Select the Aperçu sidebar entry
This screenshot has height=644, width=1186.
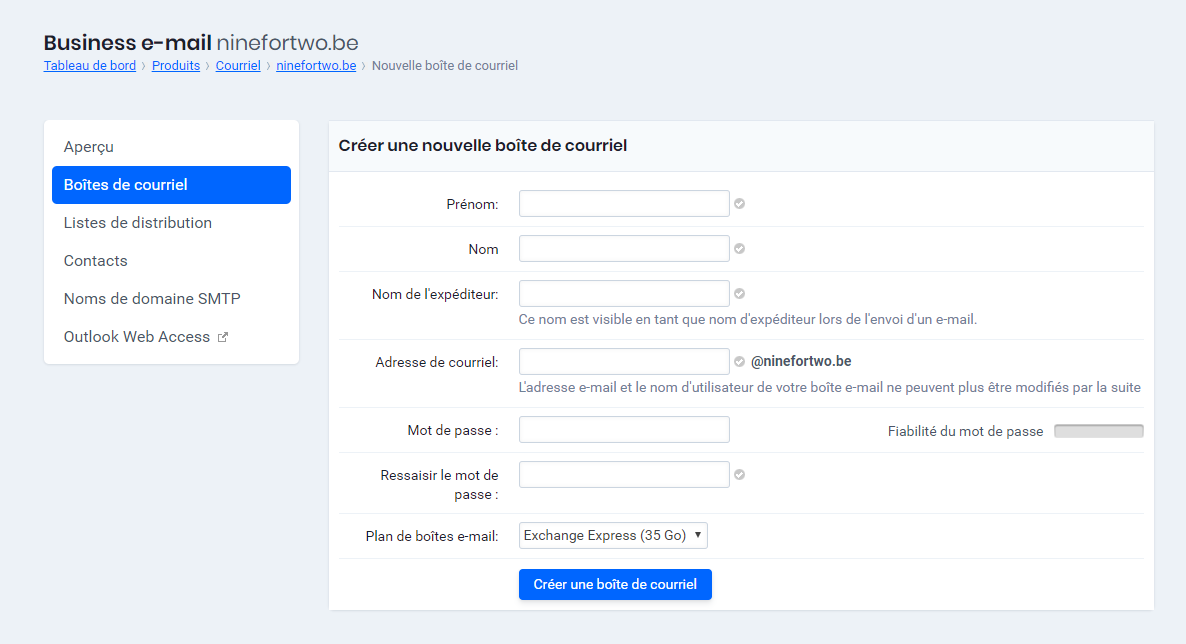[86, 146]
